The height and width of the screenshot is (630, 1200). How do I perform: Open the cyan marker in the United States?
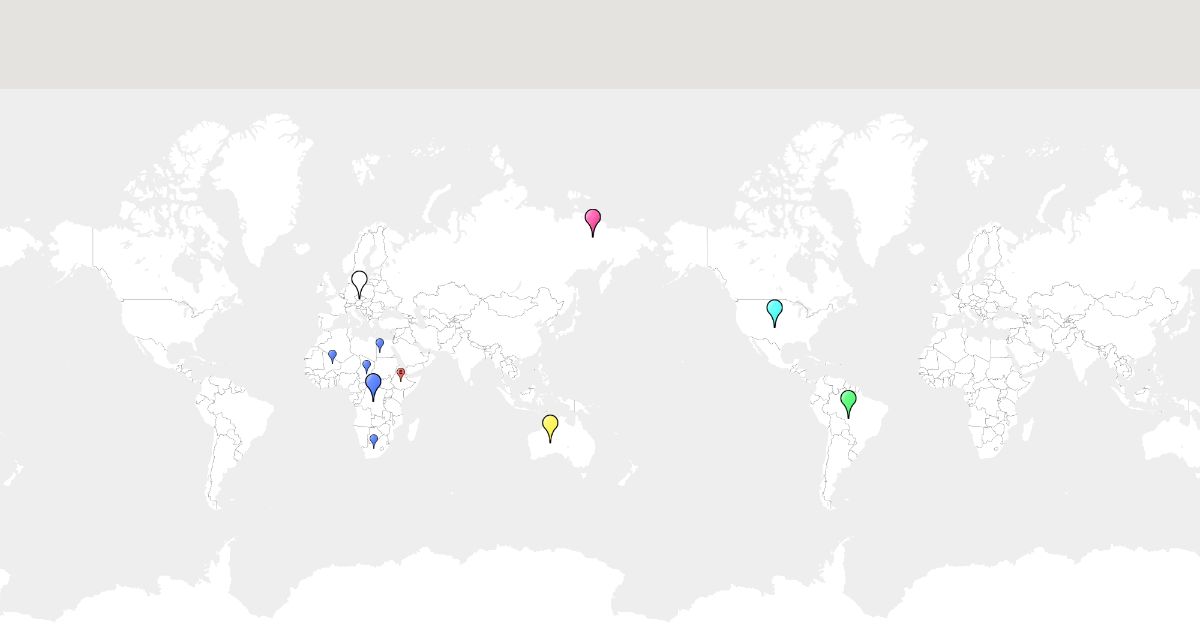point(774,312)
